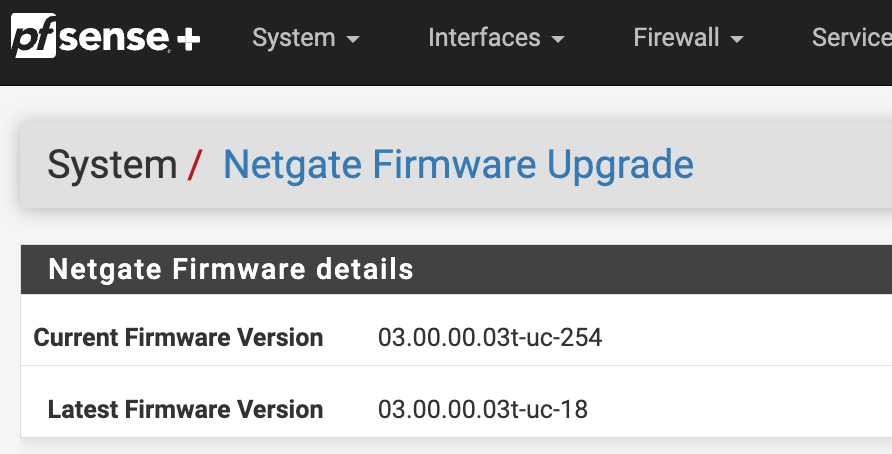Open the Netgate Firmware Upgrade breadcrumb link

pos(458,165)
